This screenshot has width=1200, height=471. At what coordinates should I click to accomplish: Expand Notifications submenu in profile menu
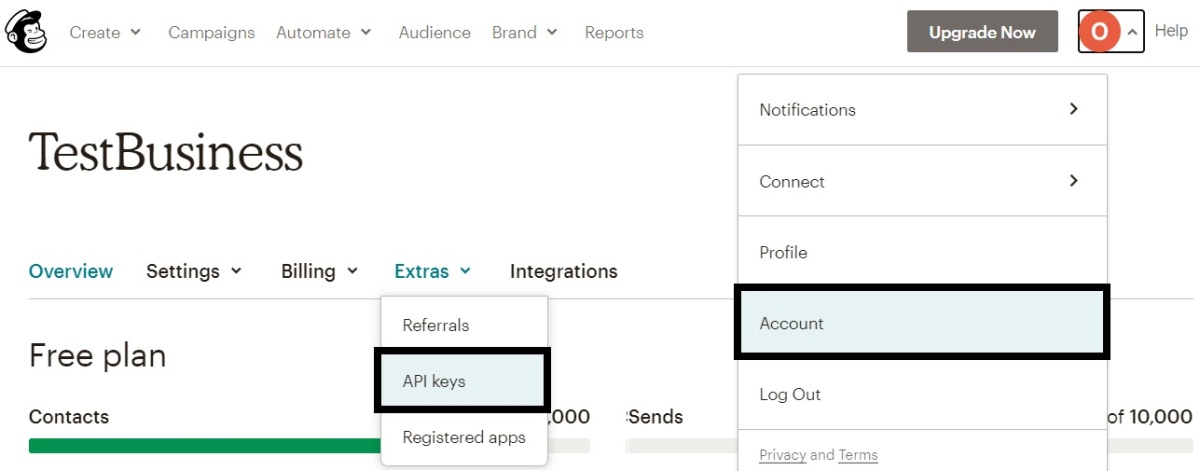[922, 110]
